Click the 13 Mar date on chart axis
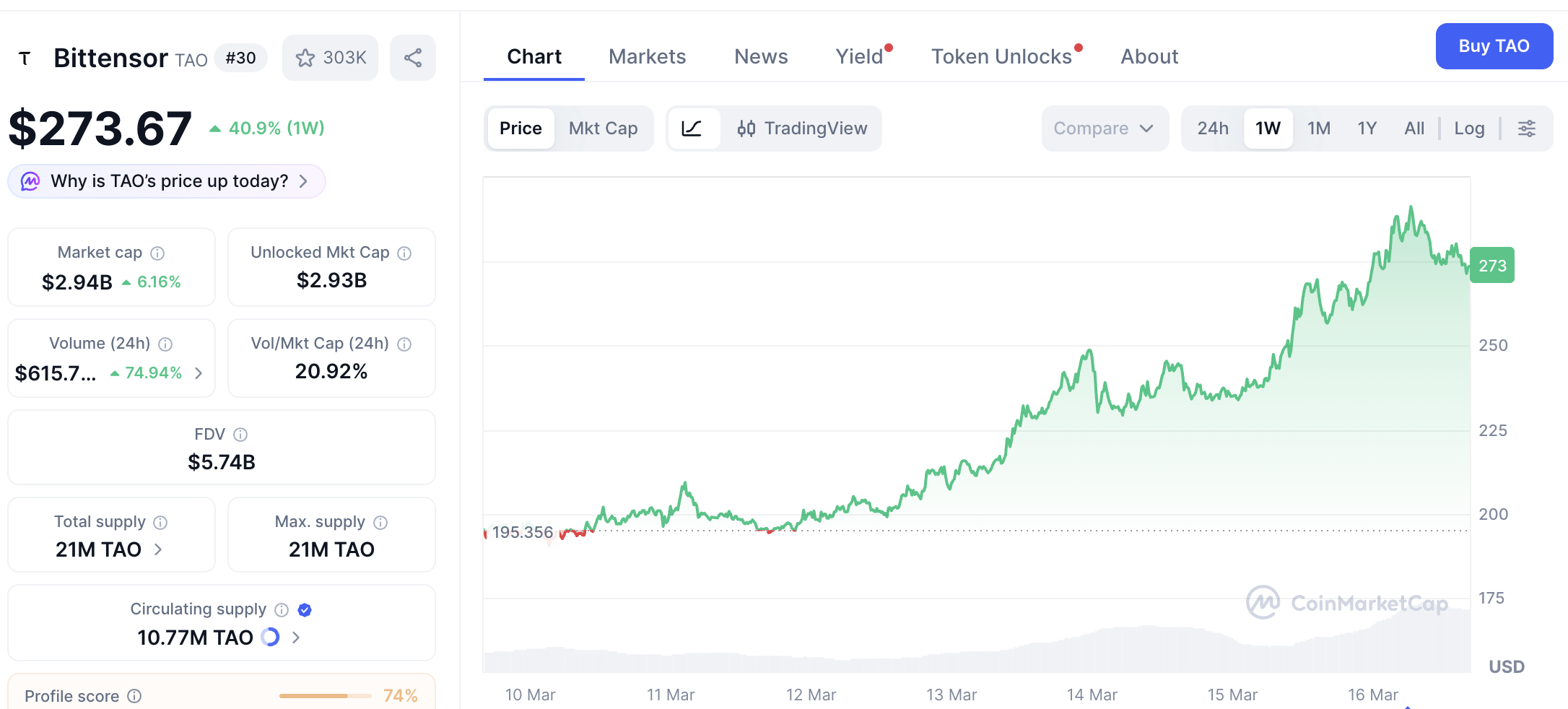The width and height of the screenshot is (1568, 709). (x=951, y=695)
